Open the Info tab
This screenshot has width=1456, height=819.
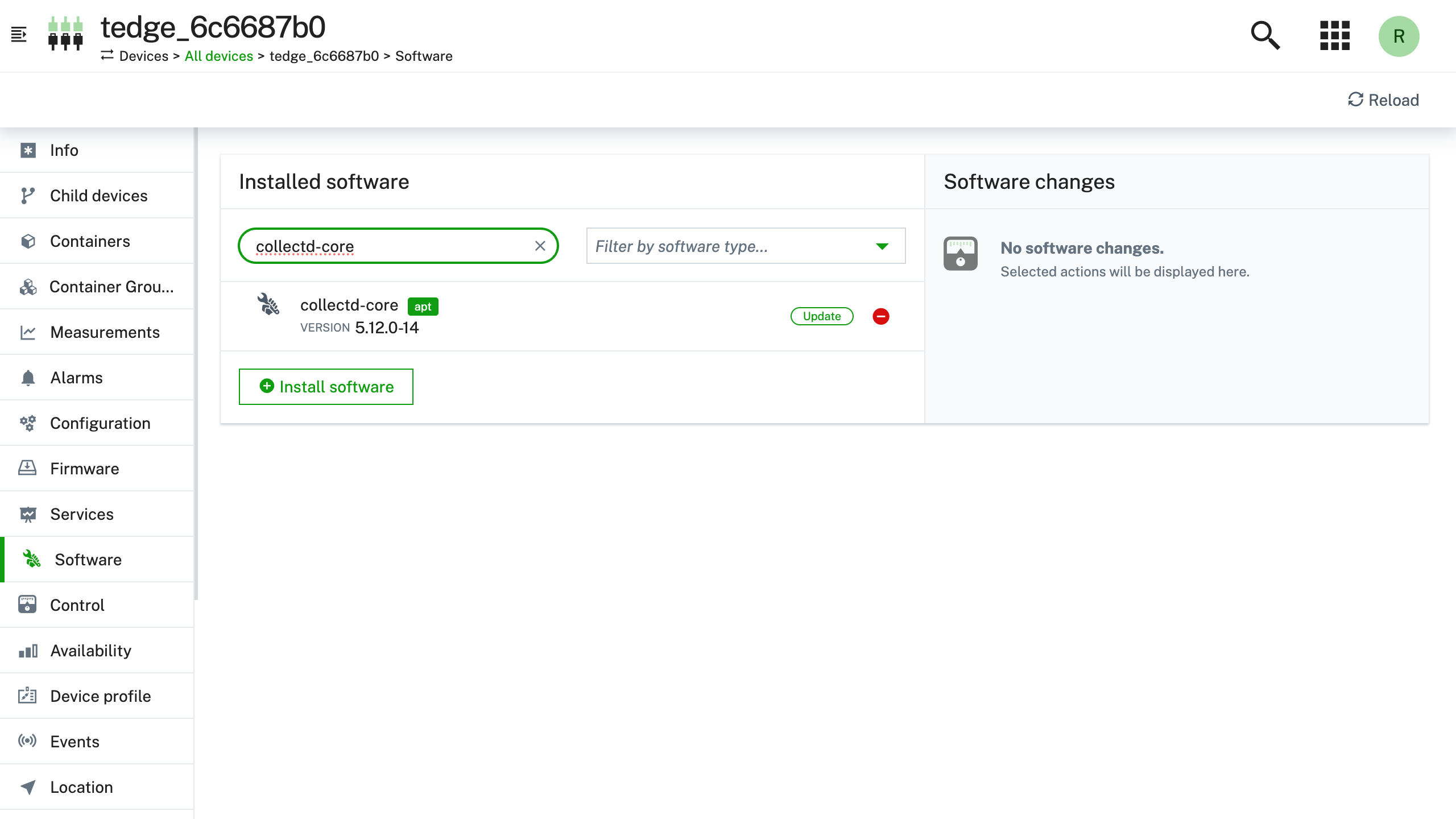tap(97, 150)
